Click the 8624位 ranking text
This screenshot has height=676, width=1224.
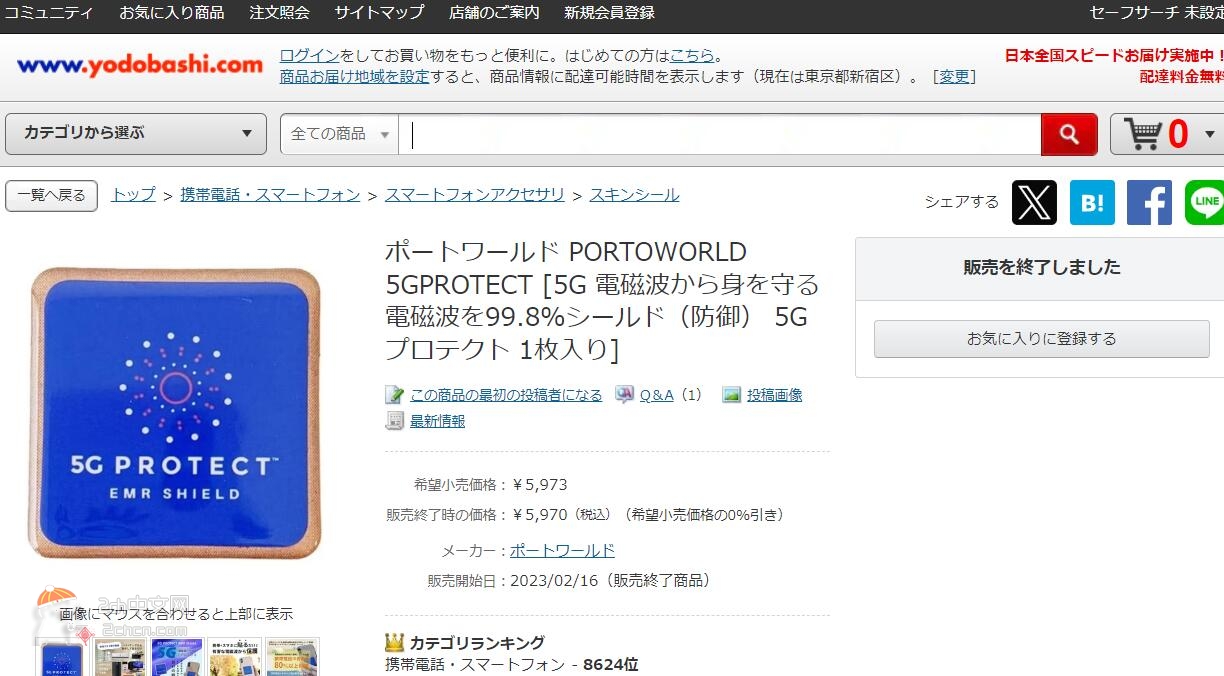coord(611,664)
